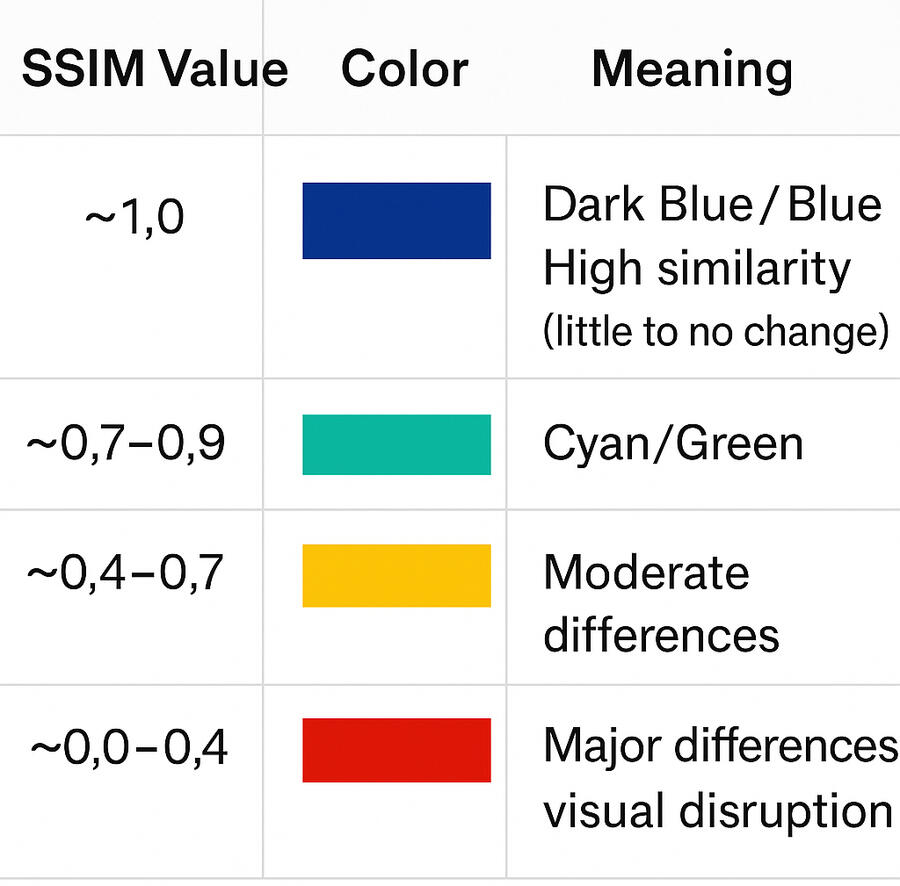Select the ~1,0 SSIM value cell
The width and height of the screenshot is (900, 886).
[x=135, y=218]
